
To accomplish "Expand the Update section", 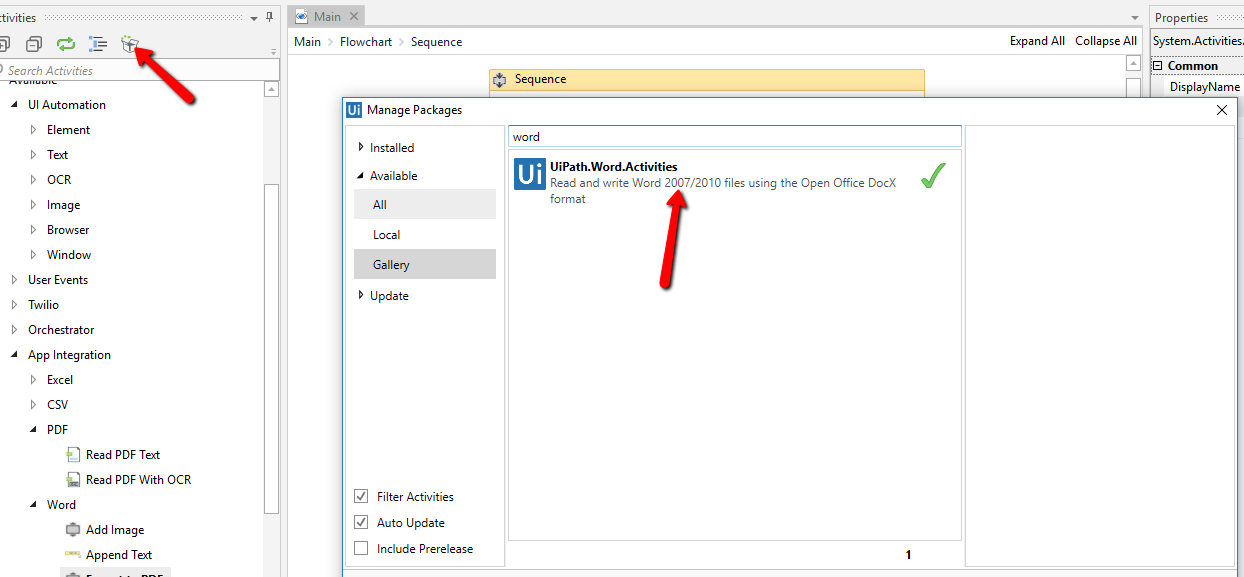I will (x=361, y=295).
